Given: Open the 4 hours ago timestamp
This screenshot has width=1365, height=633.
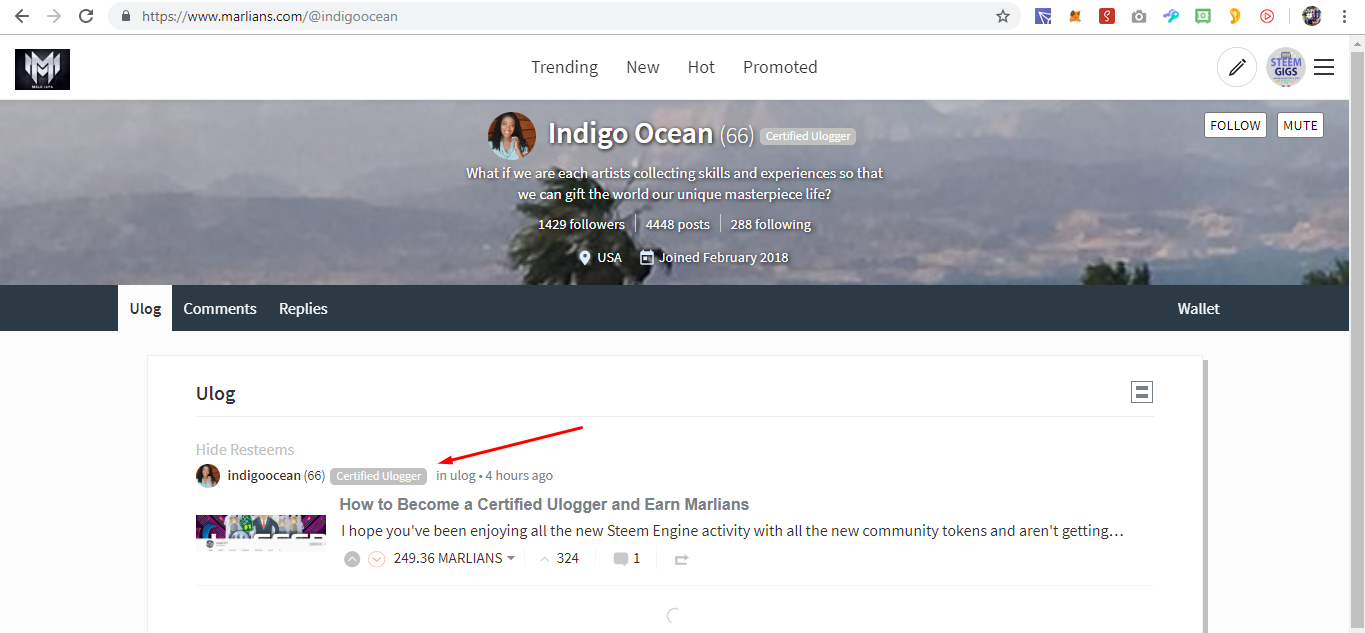Looking at the screenshot, I should click(x=519, y=475).
